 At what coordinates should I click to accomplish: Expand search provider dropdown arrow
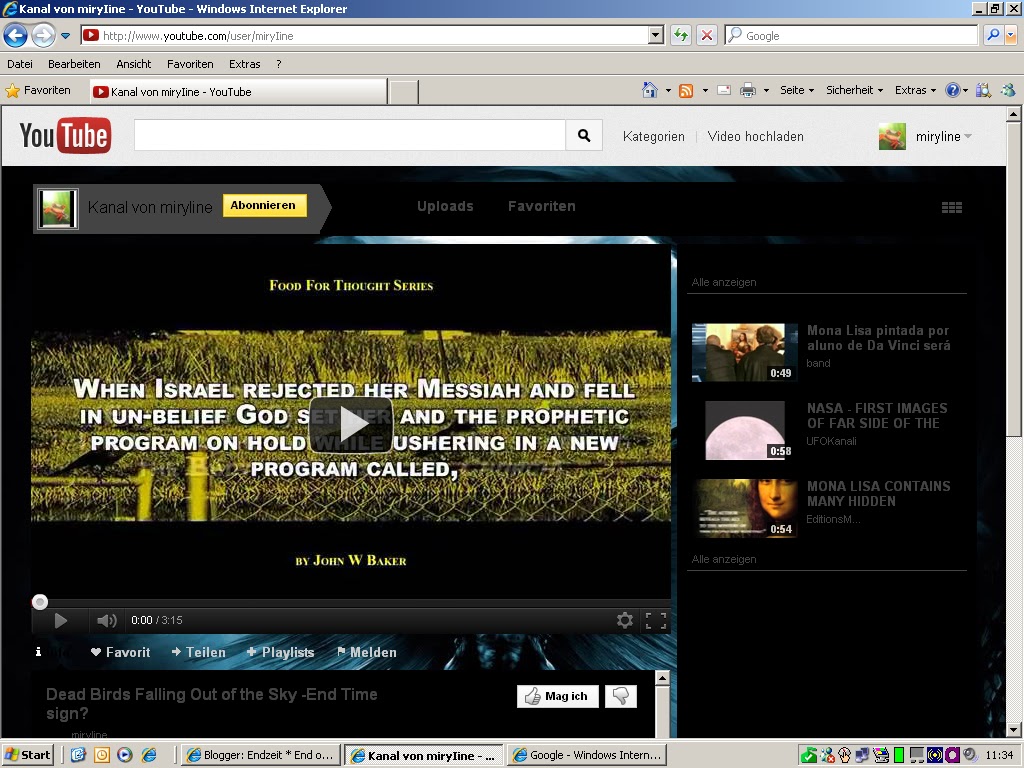(x=1012, y=35)
